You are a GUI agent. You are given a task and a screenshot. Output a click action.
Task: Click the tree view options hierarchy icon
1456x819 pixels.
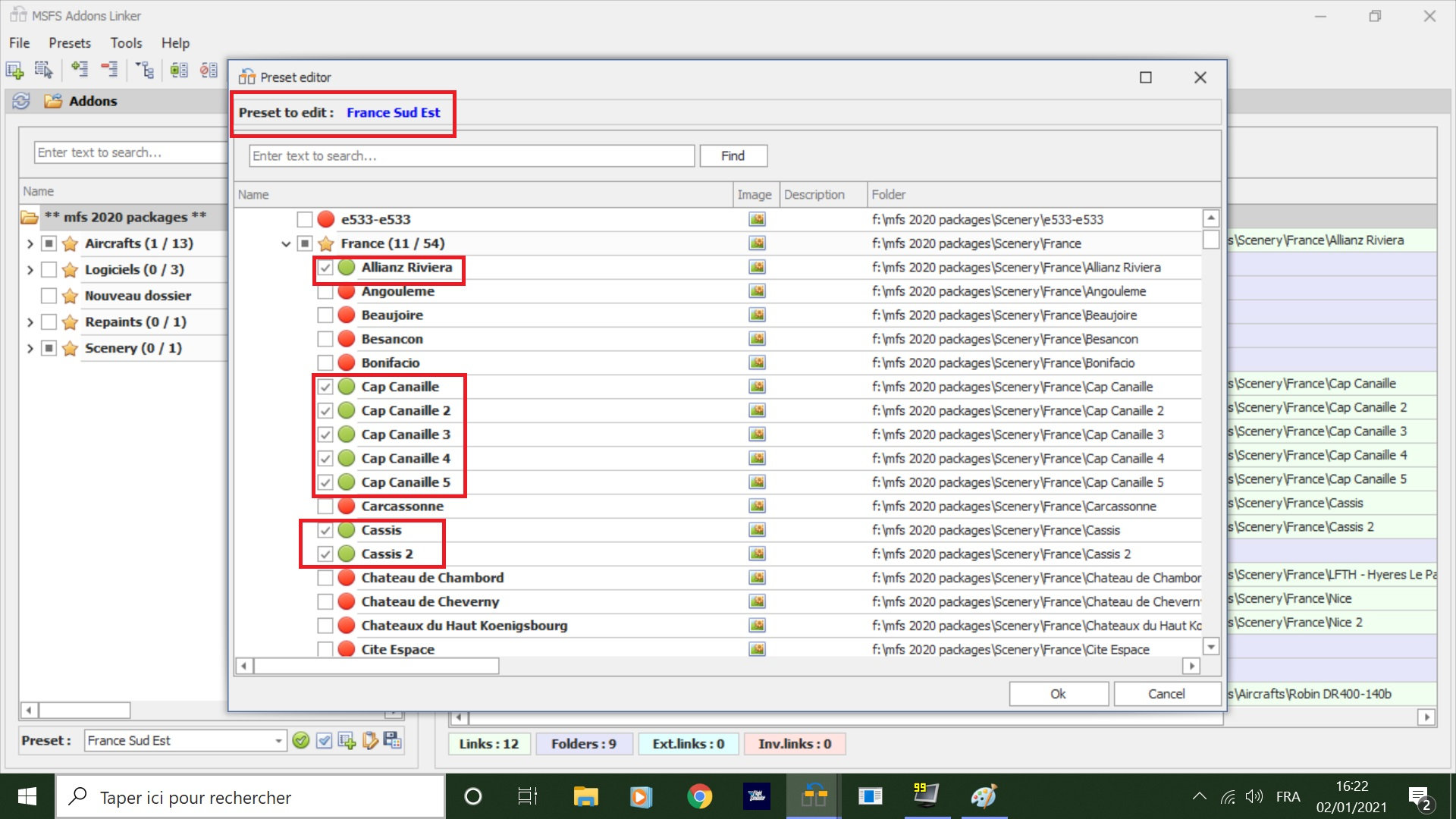point(145,71)
